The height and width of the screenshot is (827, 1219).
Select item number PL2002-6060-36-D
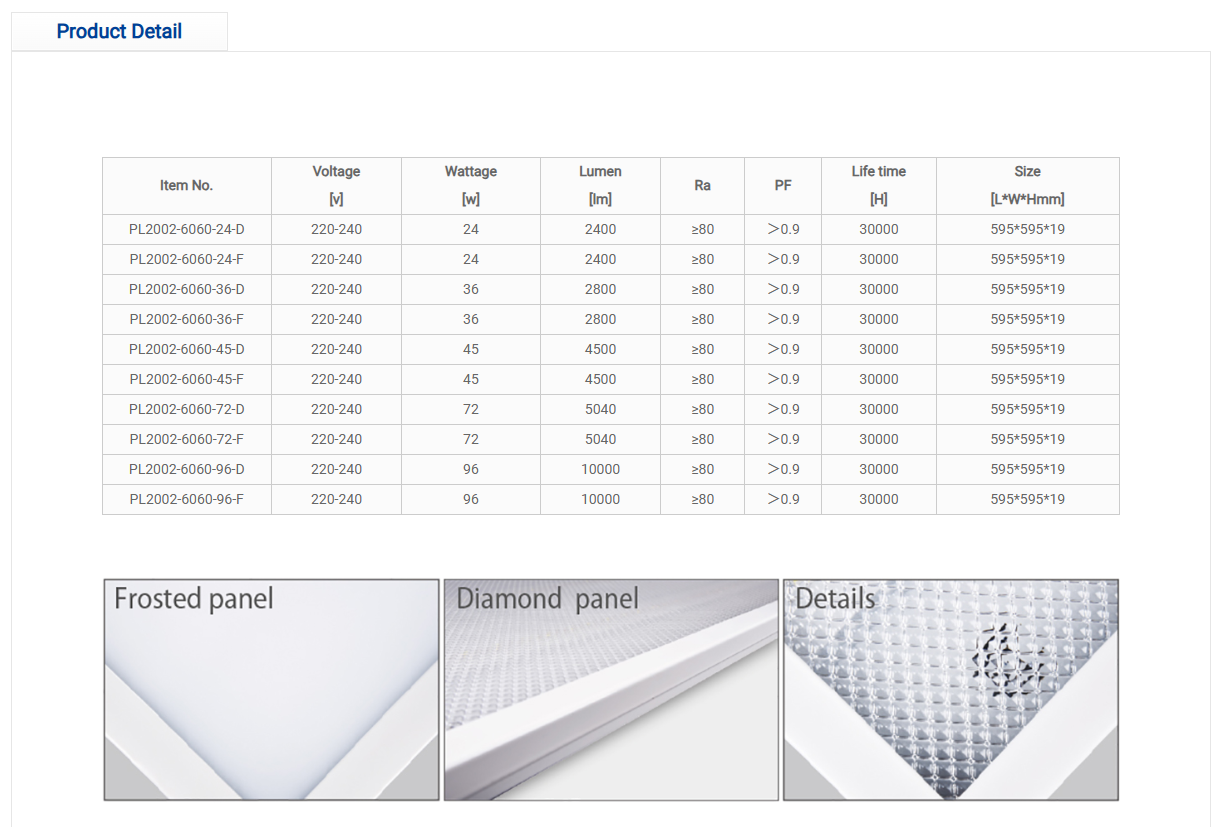pyautogui.click(x=187, y=289)
